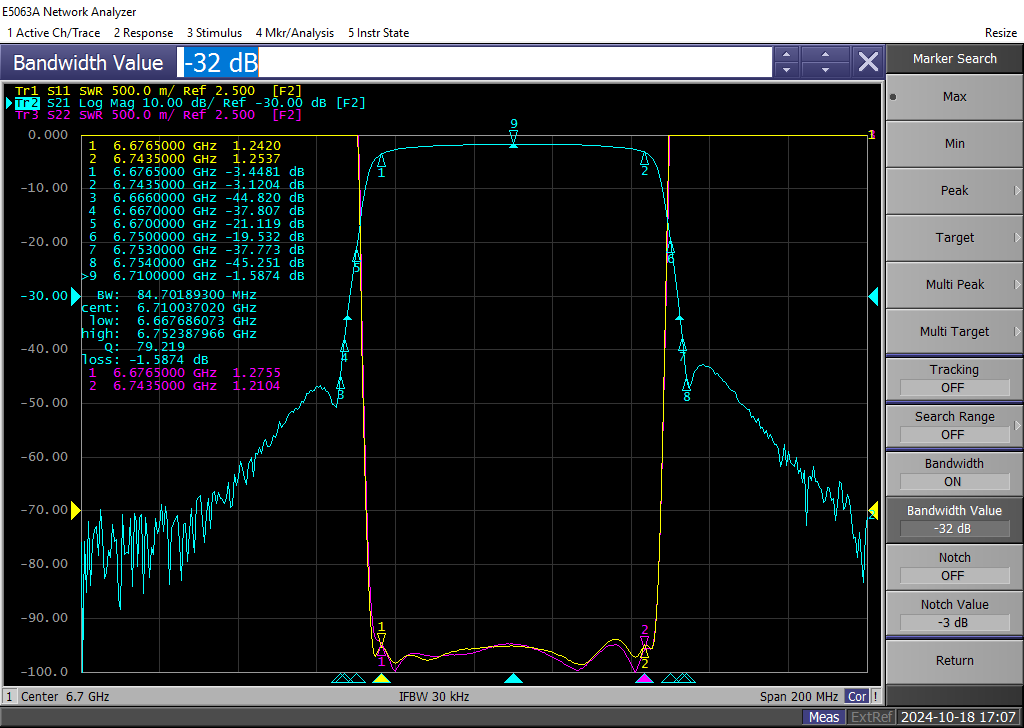Open the 4 Mkr/Analysis menu
This screenshot has height=728, width=1024.
click(x=294, y=33)
